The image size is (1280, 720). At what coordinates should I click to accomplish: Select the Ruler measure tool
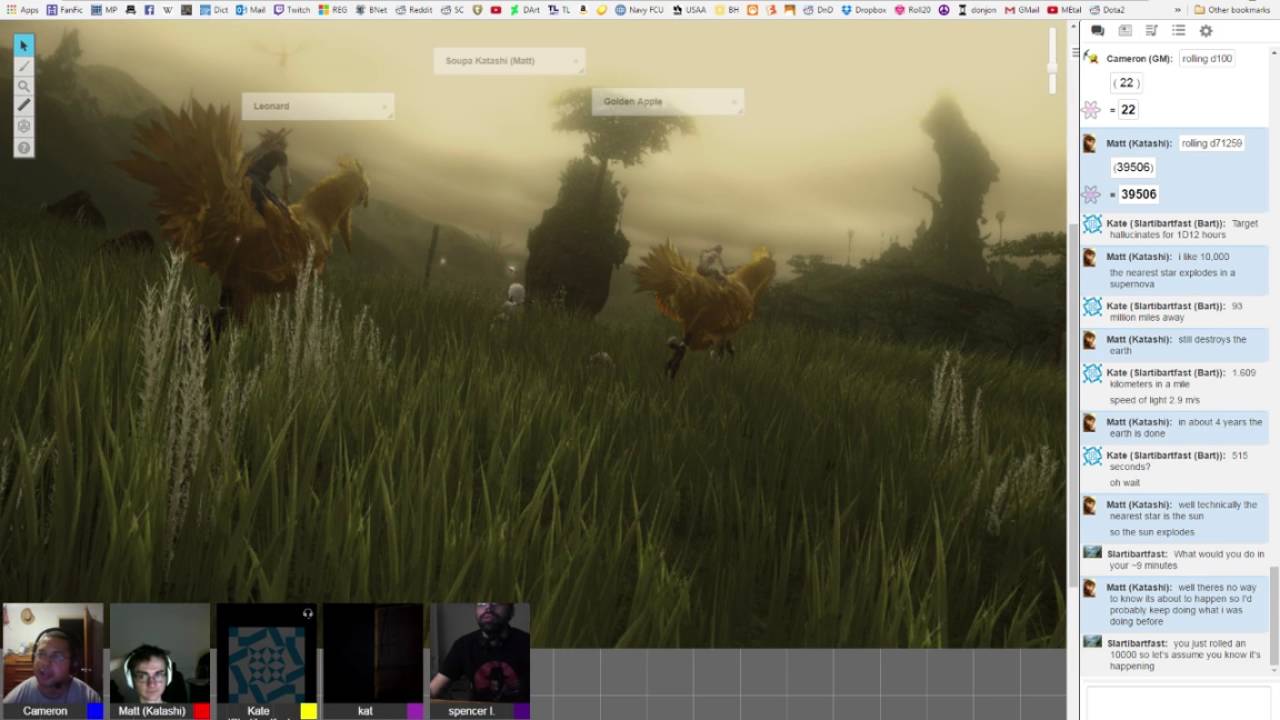pyautogui.click(x=24, y=106)
